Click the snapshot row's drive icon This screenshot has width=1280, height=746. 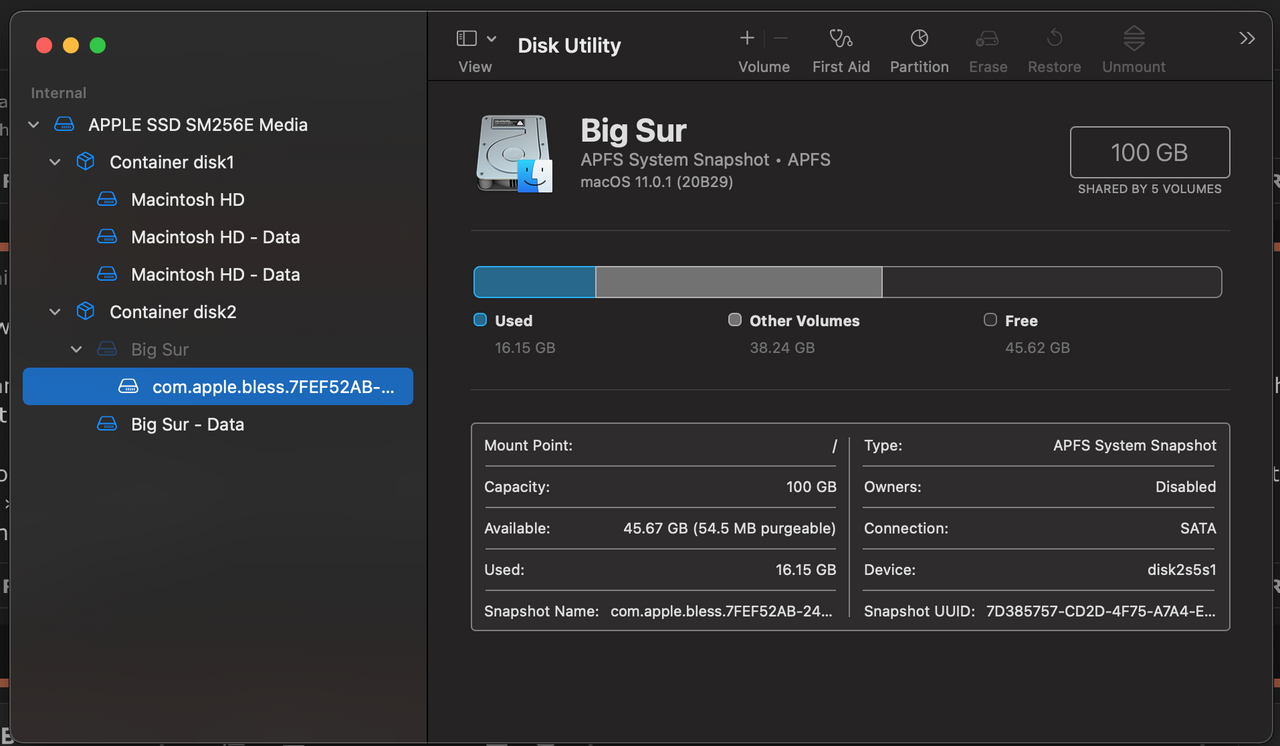[128, 387]
